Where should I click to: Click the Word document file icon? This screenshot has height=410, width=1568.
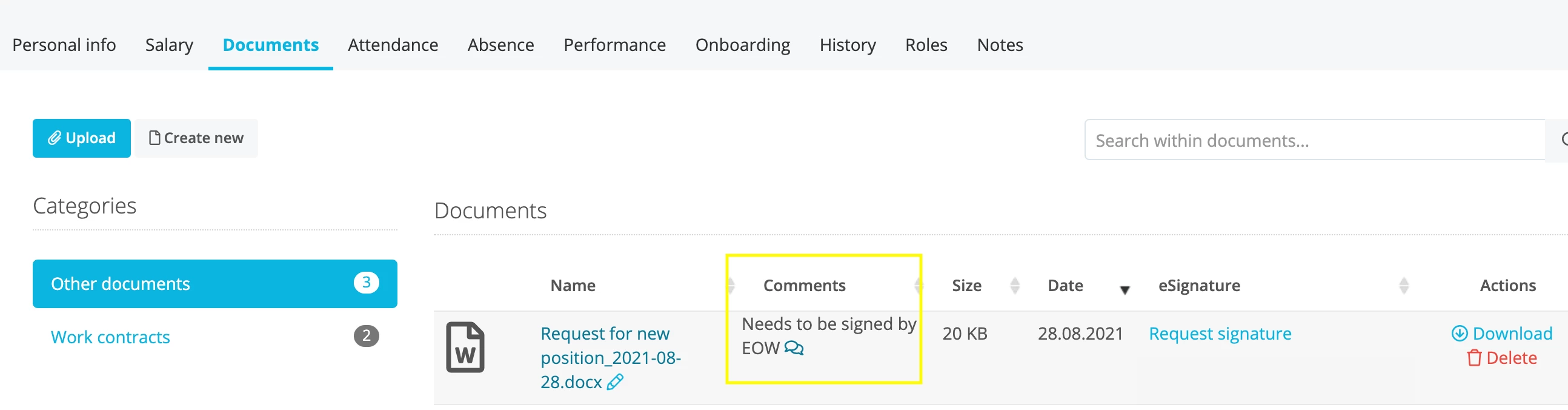point(465,348)
